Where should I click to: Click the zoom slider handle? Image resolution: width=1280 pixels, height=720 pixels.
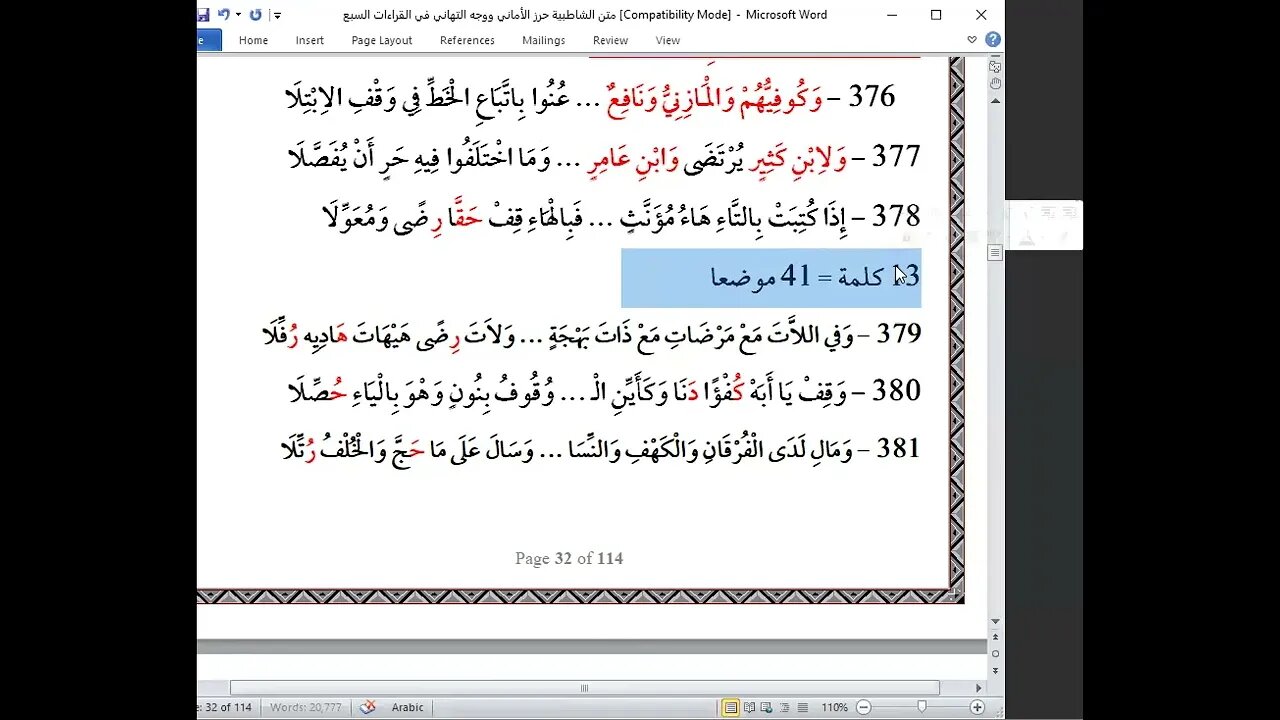(923, 707)
